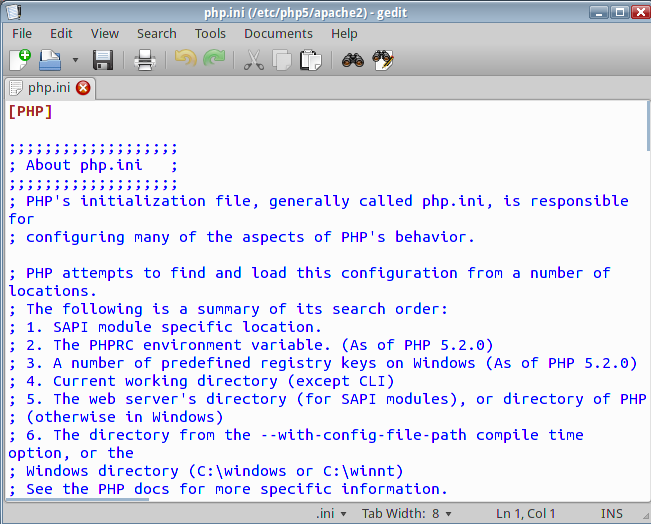Open Find with binoculars icon
The width and height of the screenshot is (651, 524).
353,60
